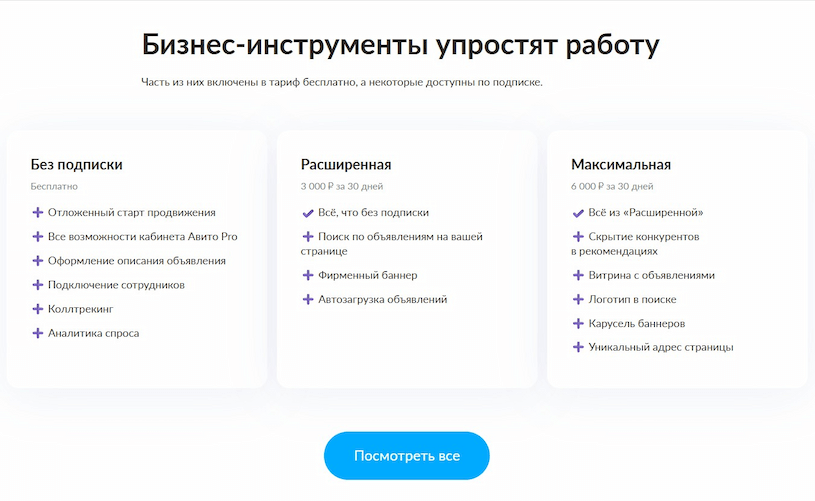
Task: Select the «Максимальная» plan heading
Action: click(621, 165)
